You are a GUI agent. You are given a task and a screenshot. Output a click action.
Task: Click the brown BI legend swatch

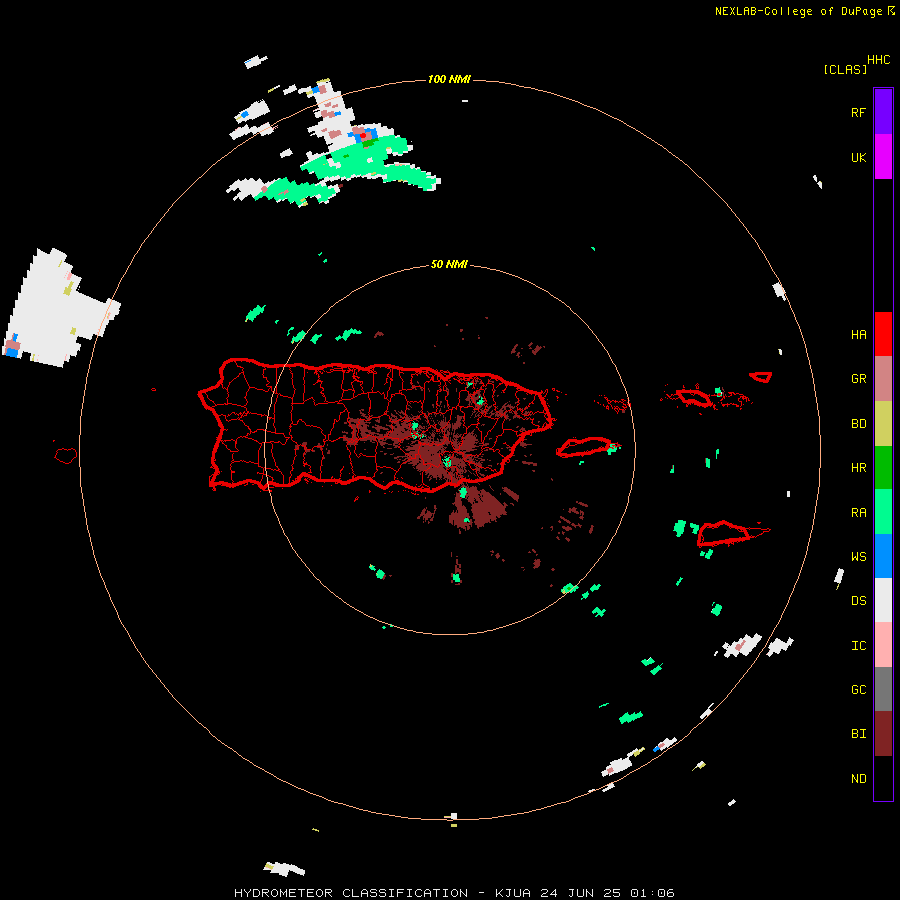pos(883,734)
